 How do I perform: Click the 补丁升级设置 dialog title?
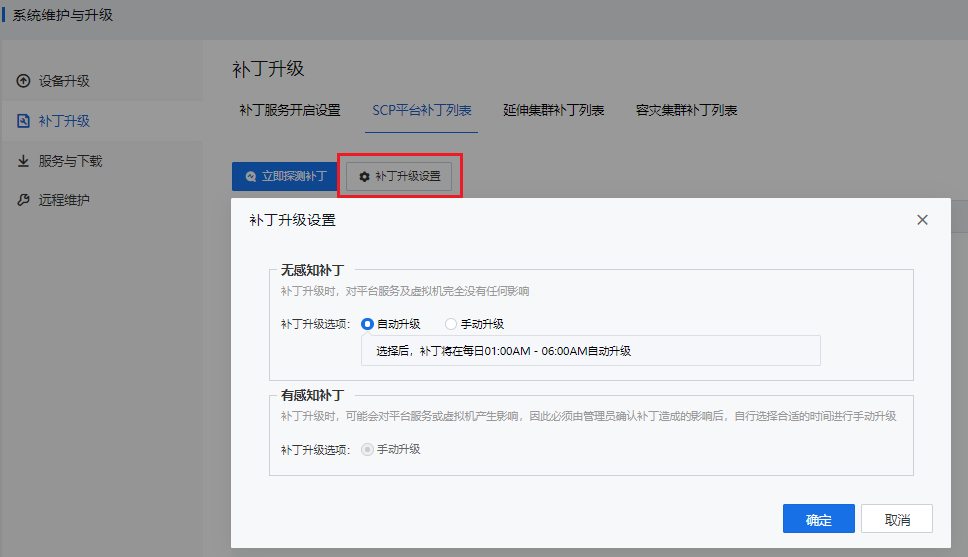293,220
